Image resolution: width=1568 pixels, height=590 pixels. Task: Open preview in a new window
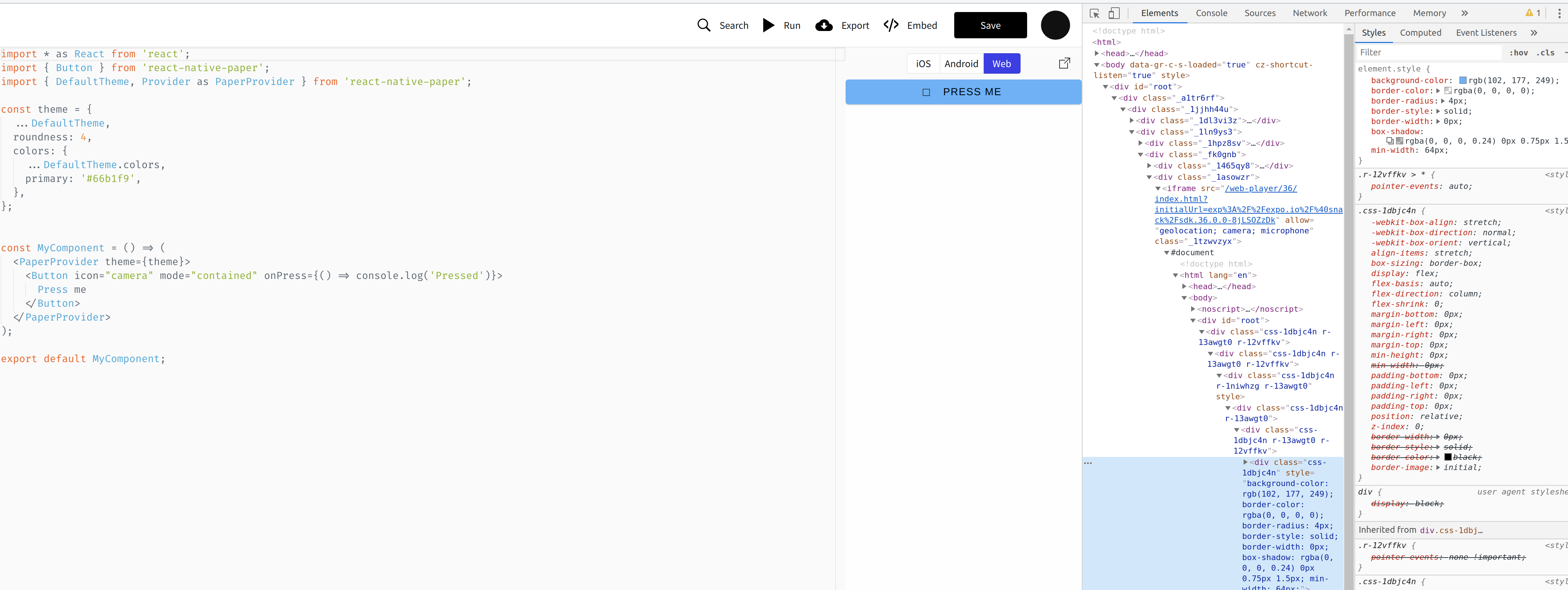(x=1065, y=63)
